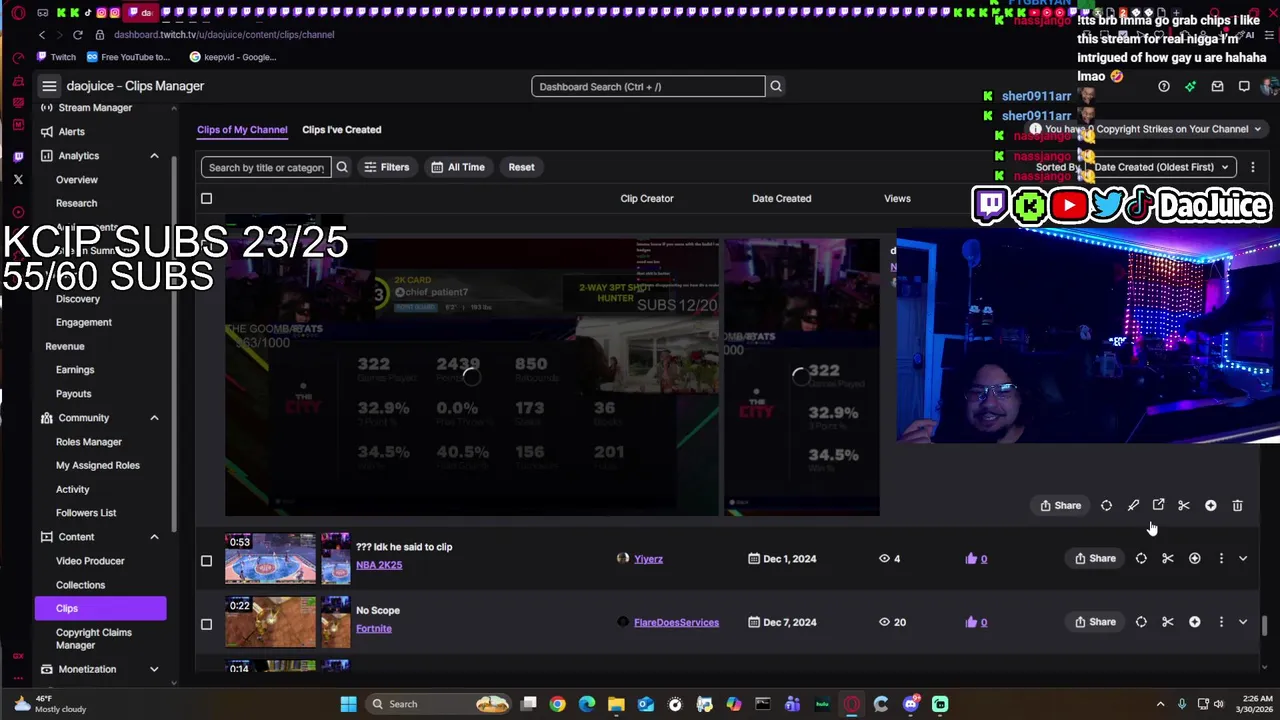Check the 'No Scope' row checkbox
The width and height of the screenshot is (1280, 720).
coord(207,624)
